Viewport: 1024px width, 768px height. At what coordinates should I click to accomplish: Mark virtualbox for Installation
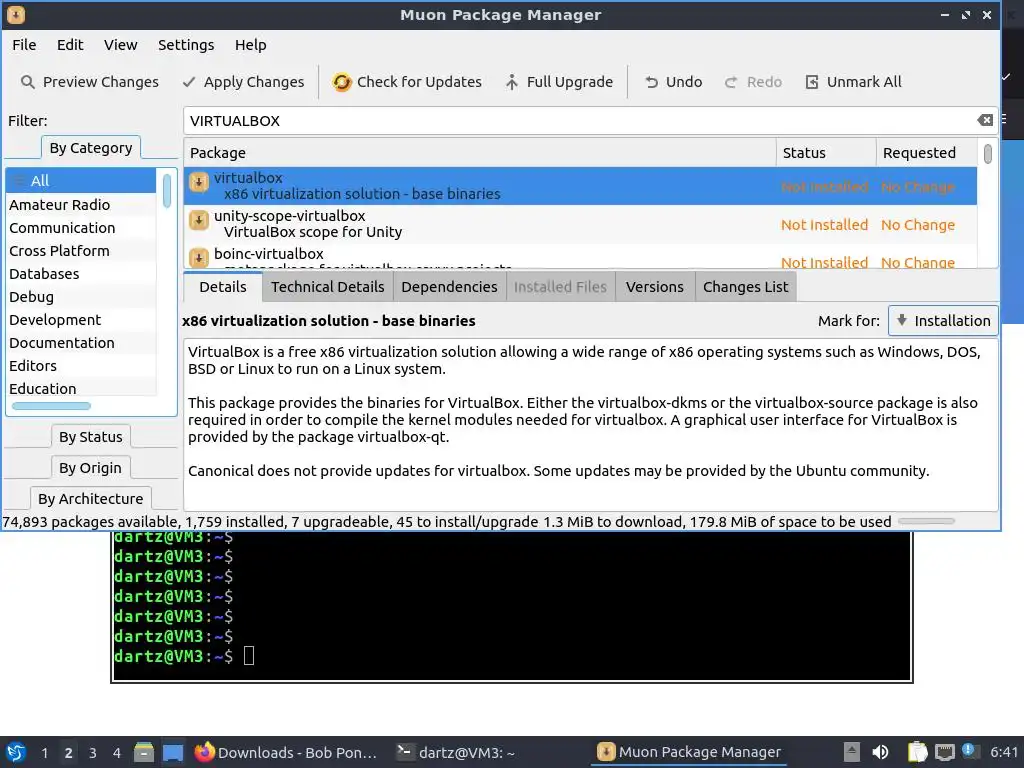point(943,321)
